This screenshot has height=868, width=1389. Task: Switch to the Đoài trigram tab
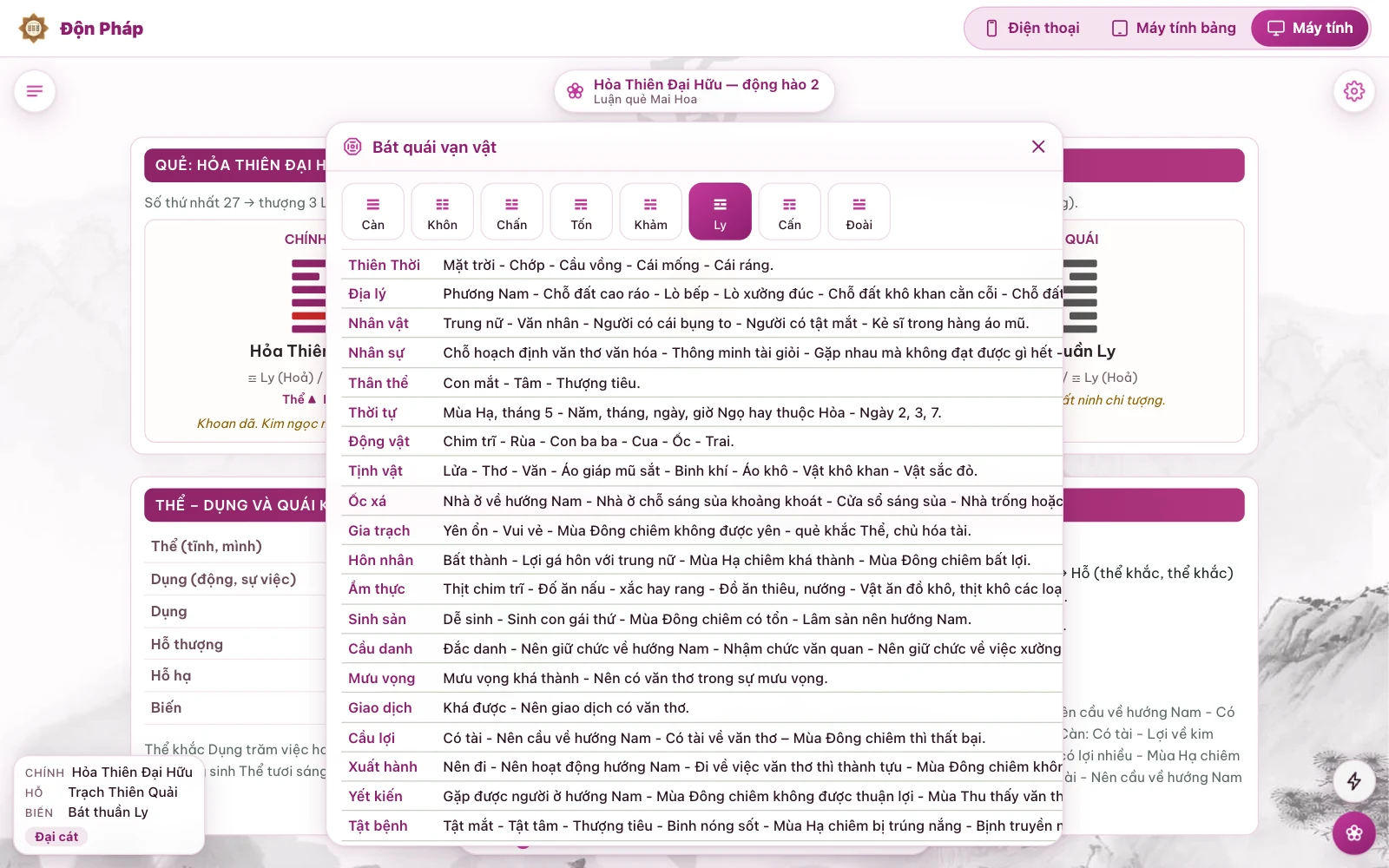[859, 212]
